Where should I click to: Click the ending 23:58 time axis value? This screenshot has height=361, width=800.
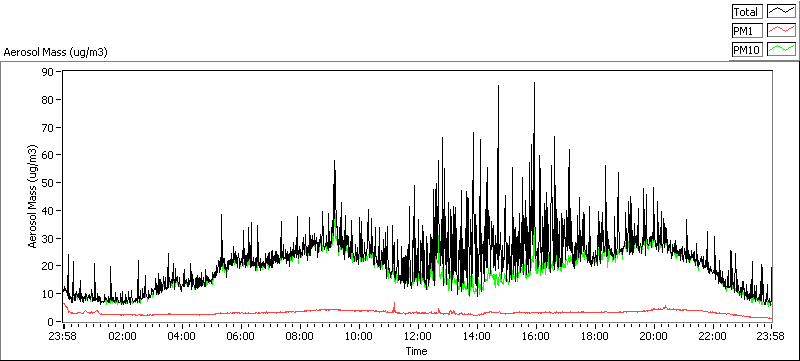[x=771, y=336]
